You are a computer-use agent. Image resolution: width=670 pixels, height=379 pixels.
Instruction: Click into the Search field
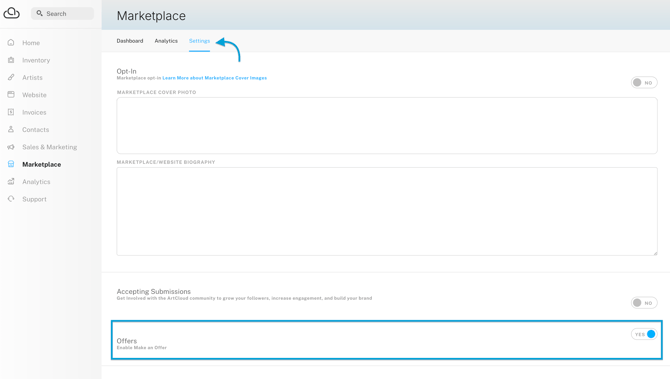click(x=62, y=13)
